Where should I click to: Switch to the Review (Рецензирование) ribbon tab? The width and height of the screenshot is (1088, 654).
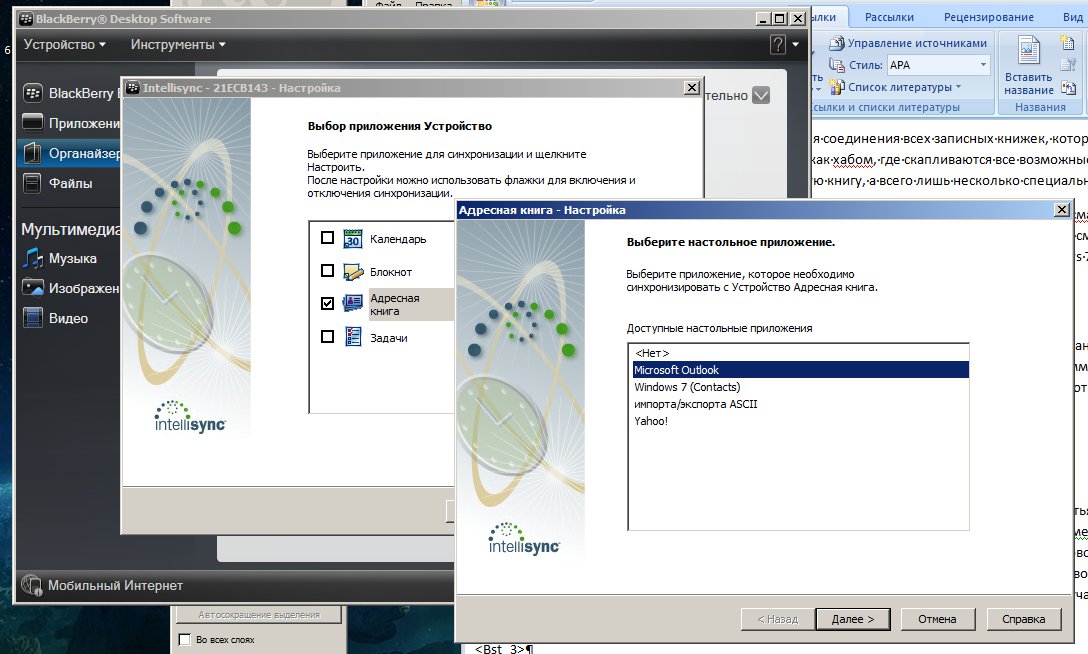point(989,17)
